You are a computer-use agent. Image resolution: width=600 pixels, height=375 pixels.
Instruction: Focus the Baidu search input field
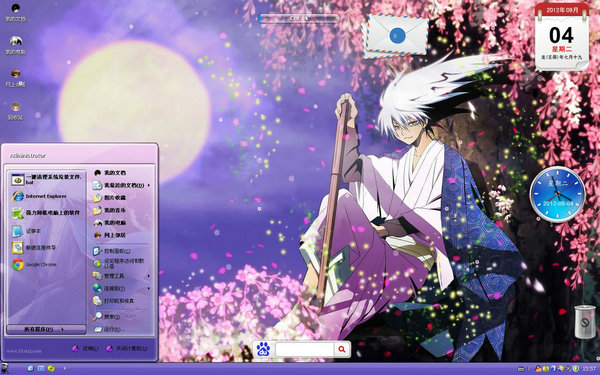[x=305, y=349]
